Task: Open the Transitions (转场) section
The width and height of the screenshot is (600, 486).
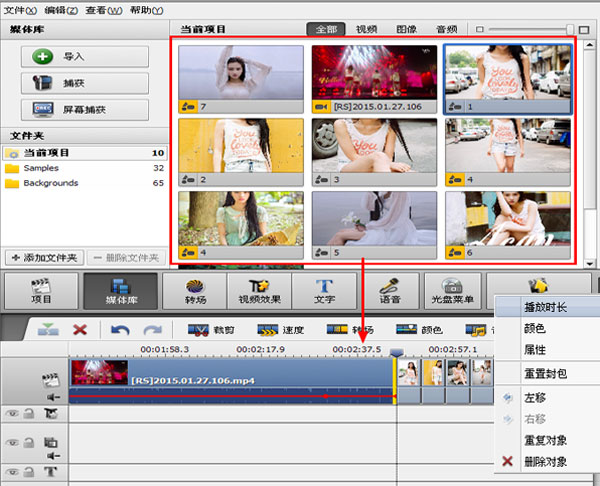Action: coord(195,291)
